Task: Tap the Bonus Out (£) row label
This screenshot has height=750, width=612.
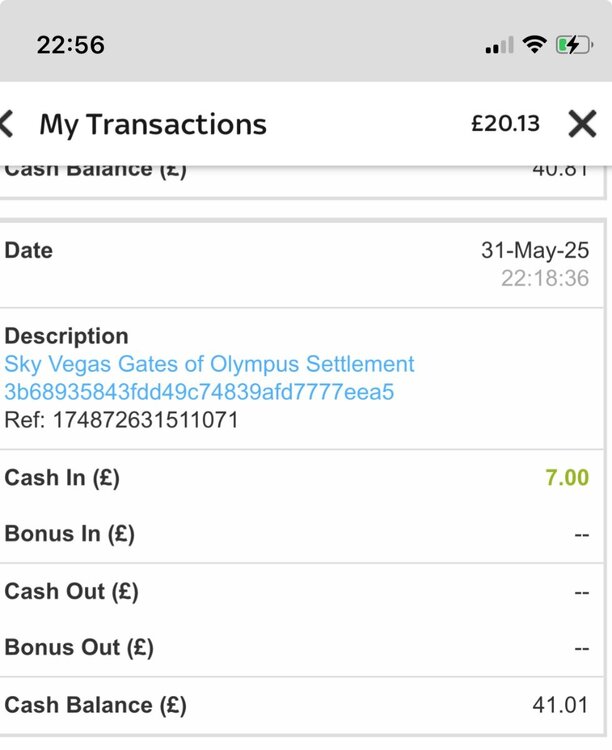Action: click(x=79, y=648)
